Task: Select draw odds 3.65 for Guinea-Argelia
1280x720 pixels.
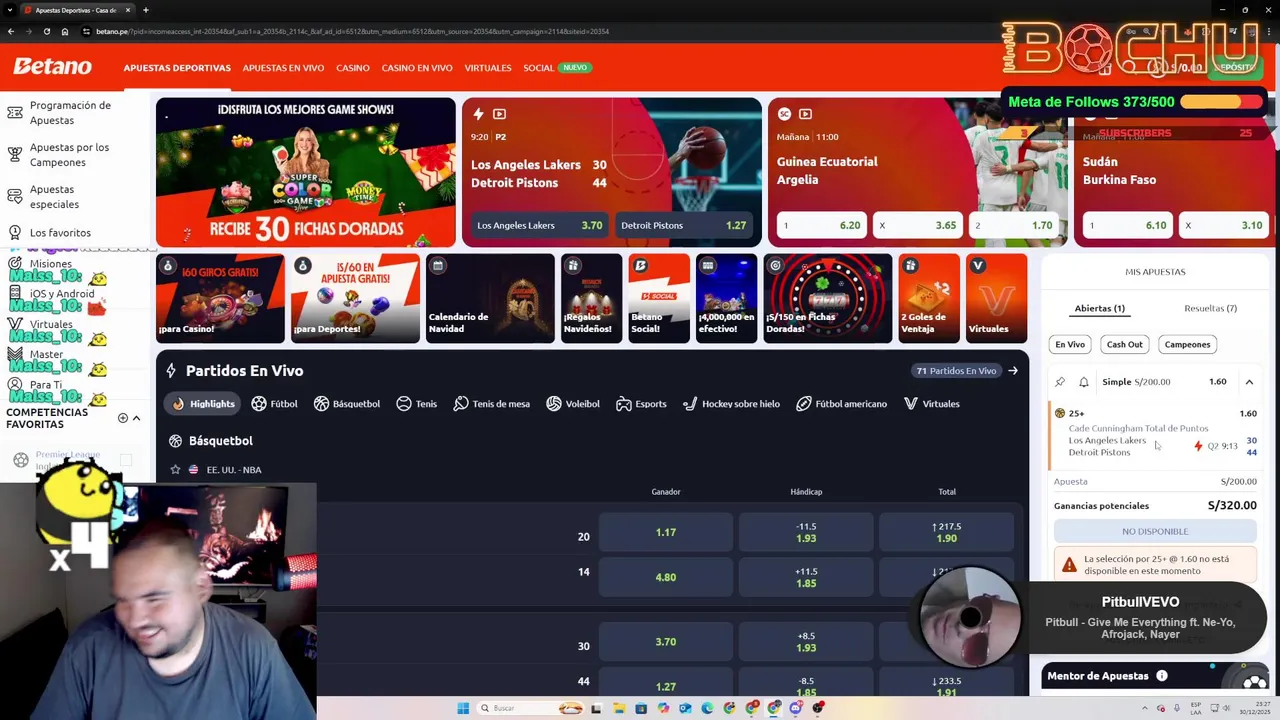Action: (917, 225)
